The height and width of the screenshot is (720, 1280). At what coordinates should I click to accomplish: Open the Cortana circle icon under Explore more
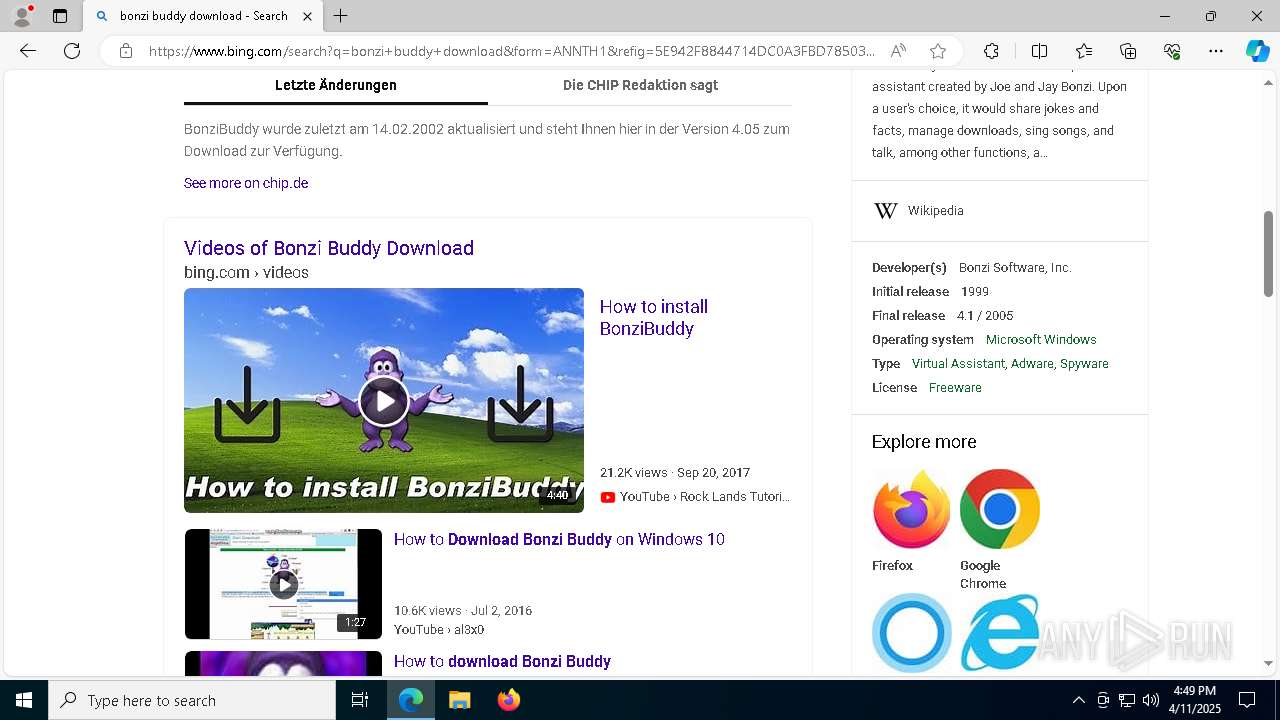point(911,633)
